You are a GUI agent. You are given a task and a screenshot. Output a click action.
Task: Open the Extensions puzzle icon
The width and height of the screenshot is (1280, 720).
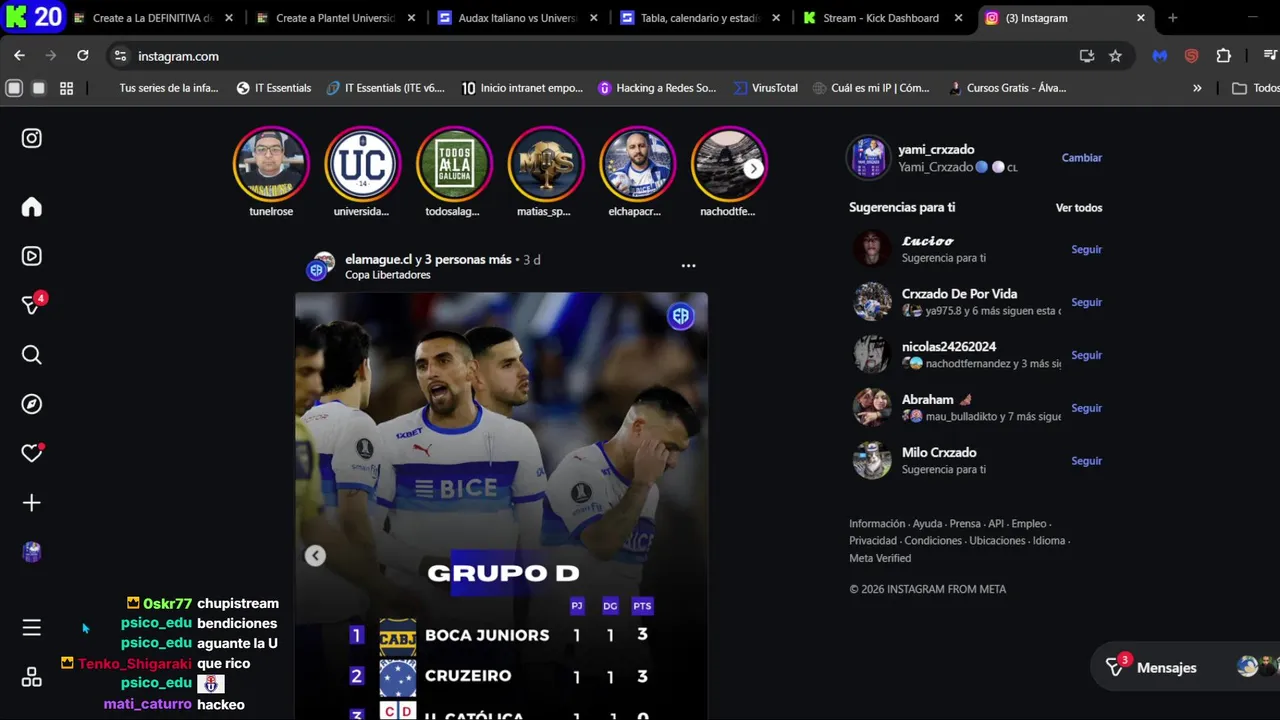click(1223, 56)
